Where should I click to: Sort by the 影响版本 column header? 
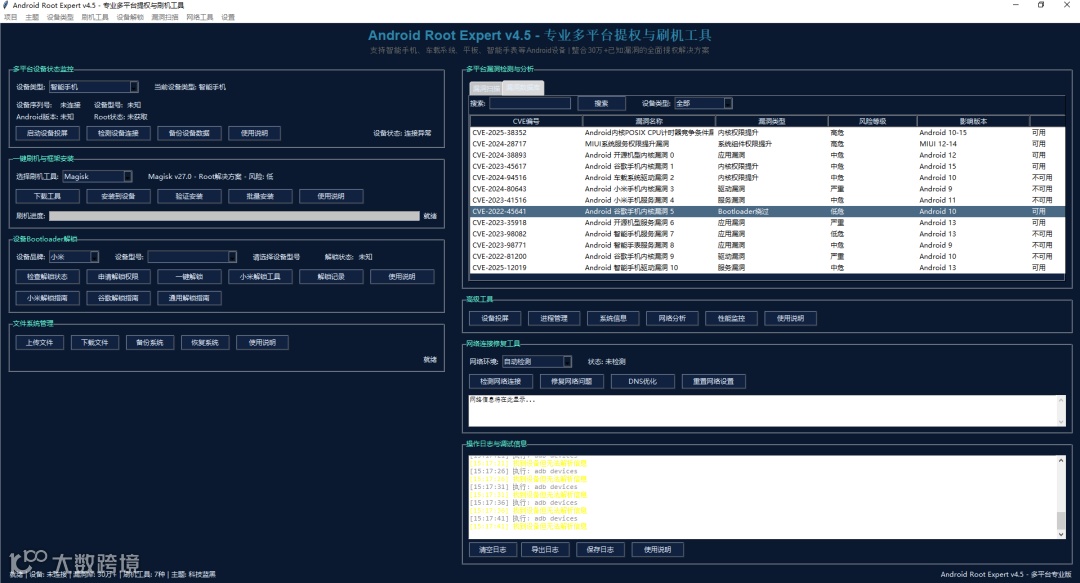coord(973,121)
